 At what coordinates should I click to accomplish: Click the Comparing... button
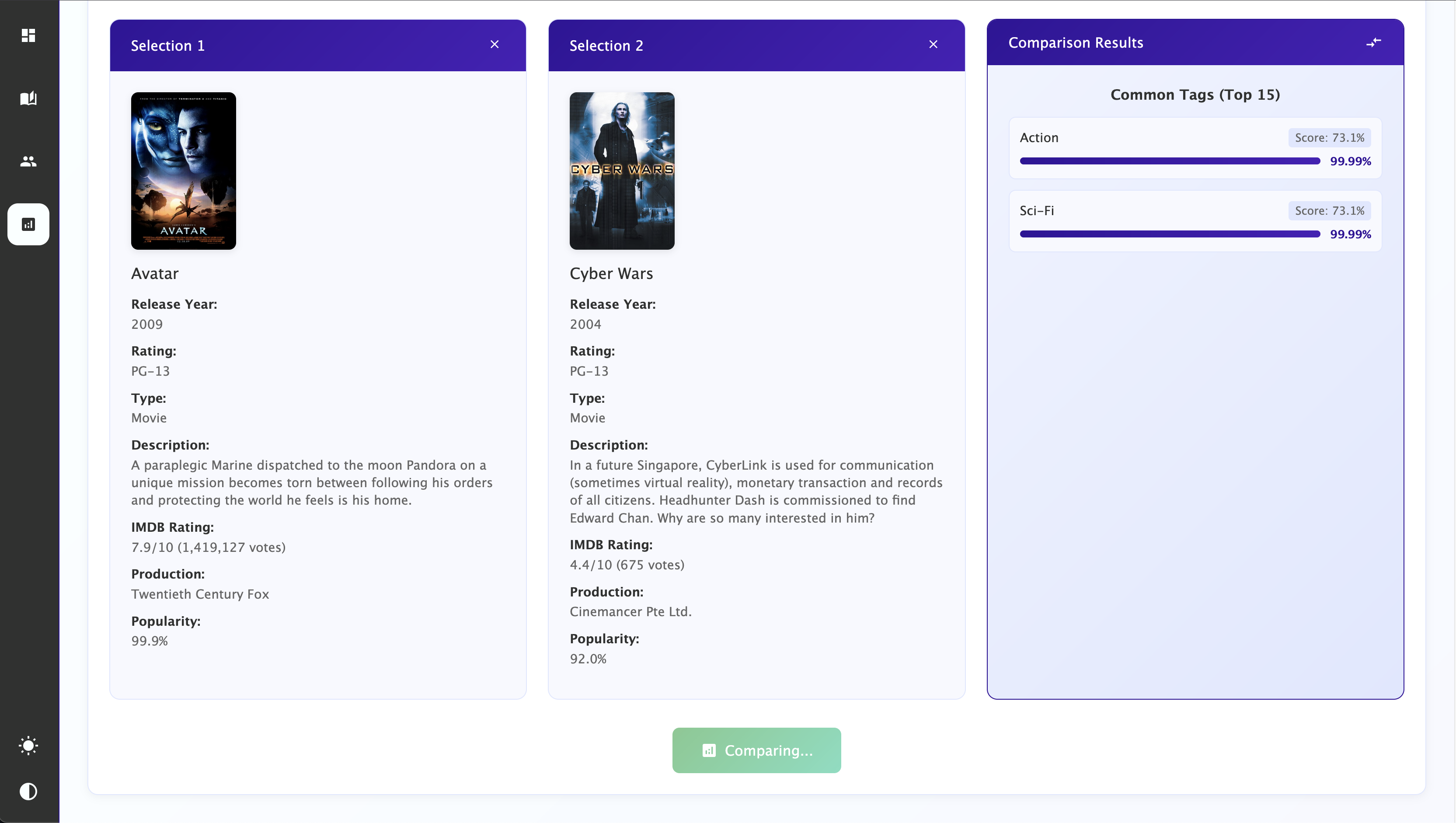tap(756, 750)
